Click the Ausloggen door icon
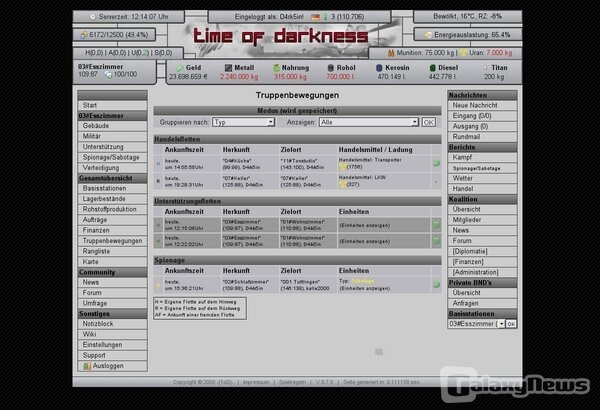The height and width of the screenshot is (410, 600). [x=87, y=366]
